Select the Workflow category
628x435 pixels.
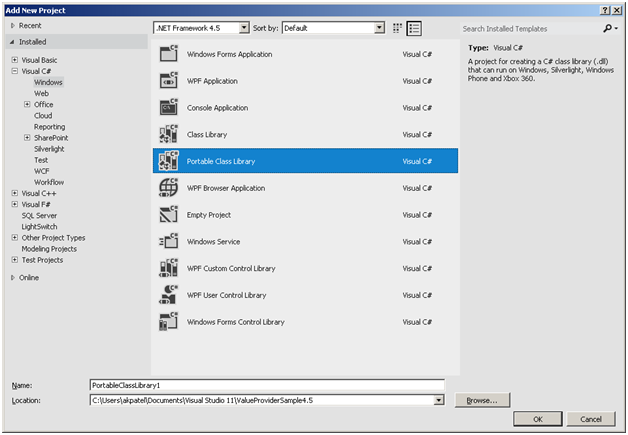coord(49,182)
